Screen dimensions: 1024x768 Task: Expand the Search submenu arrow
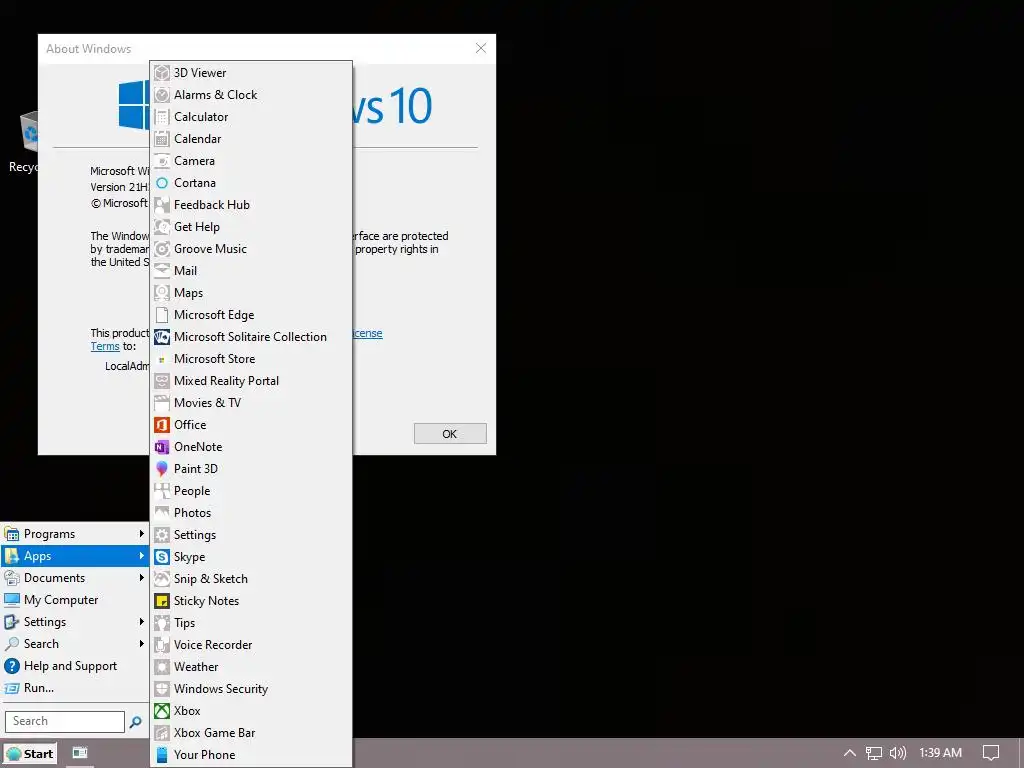pos(141,644)
